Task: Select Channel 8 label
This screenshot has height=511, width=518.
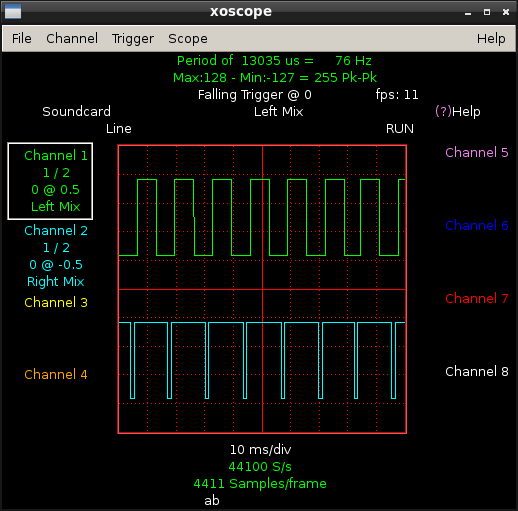Action: click(477, 372)
